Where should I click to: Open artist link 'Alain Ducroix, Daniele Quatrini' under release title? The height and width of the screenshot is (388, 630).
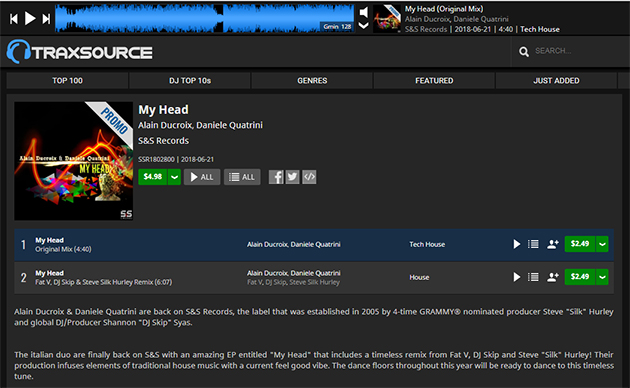coord(200,125)
